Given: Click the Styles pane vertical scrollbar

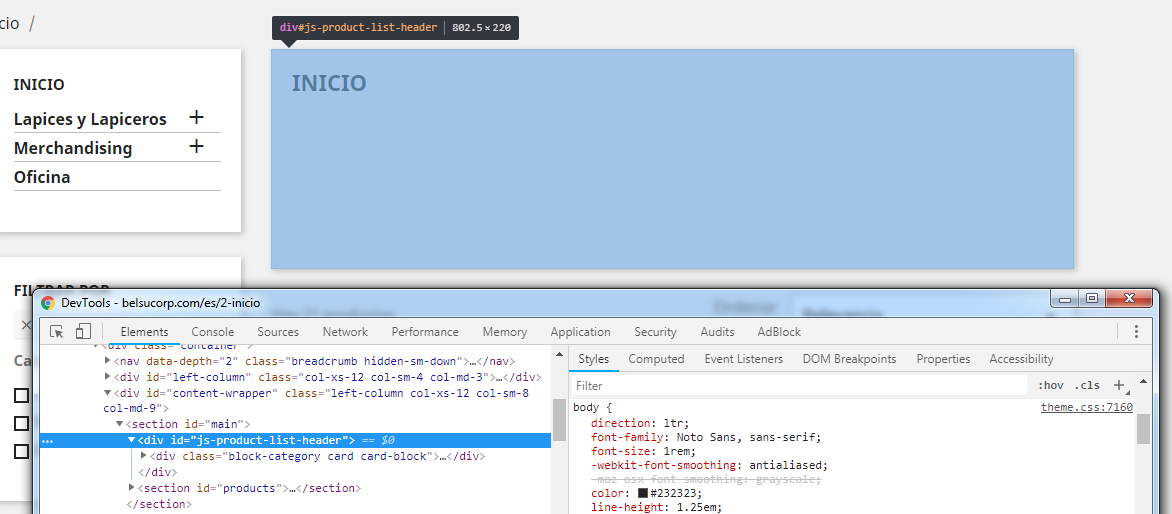Looking at the screenshot, I should pos(1143,428).
